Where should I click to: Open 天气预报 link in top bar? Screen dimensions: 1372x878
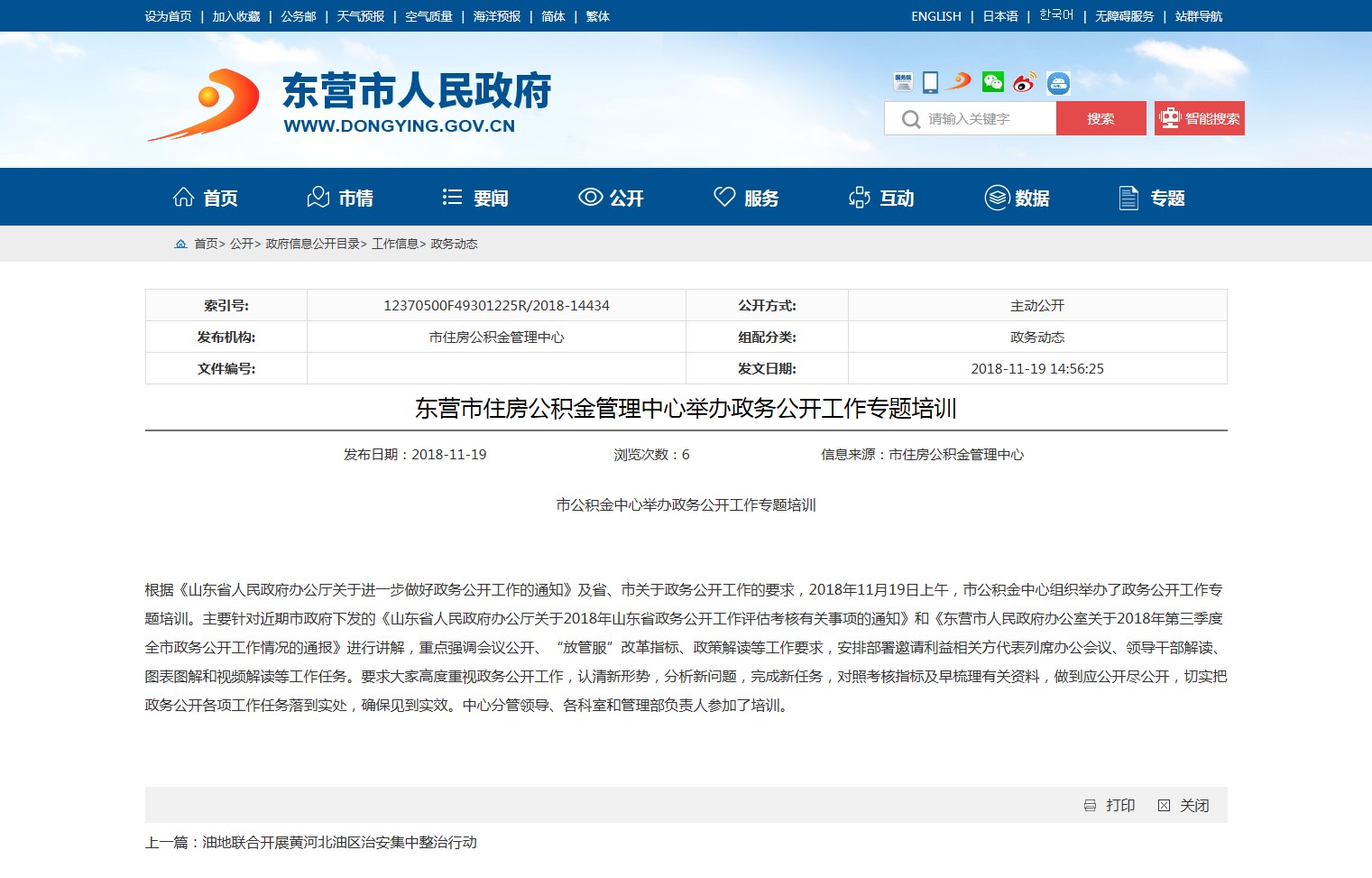pyautogui.click(x=360, y=16)
